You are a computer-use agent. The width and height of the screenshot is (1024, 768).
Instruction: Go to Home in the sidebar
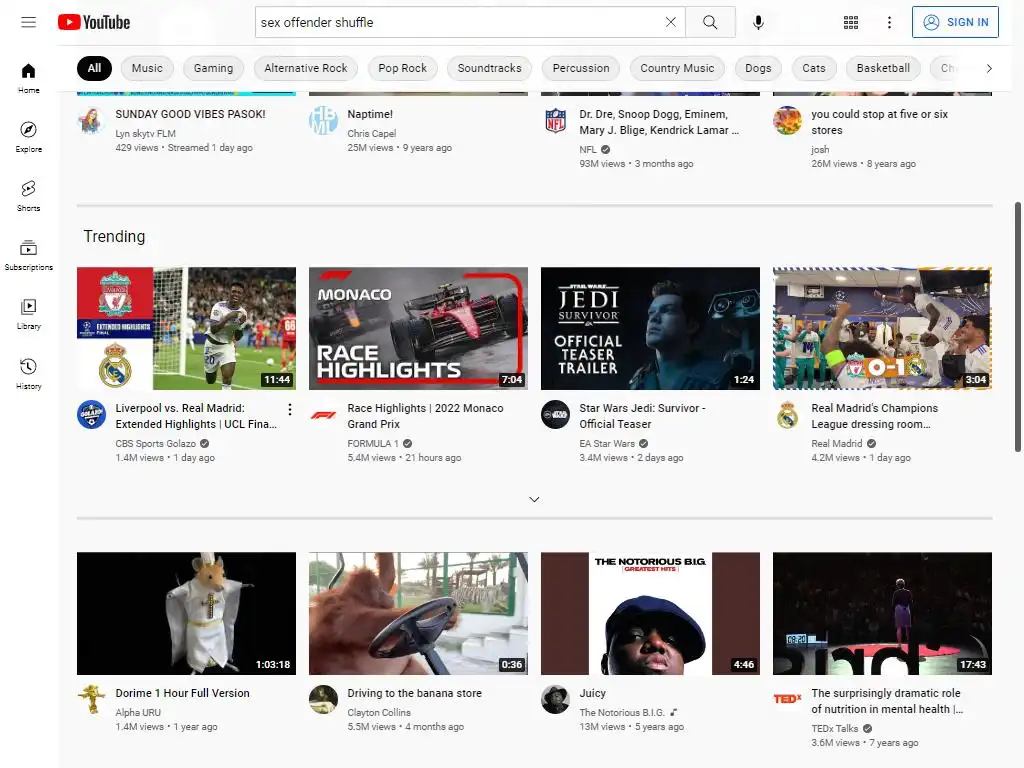[x=28, y=78]
